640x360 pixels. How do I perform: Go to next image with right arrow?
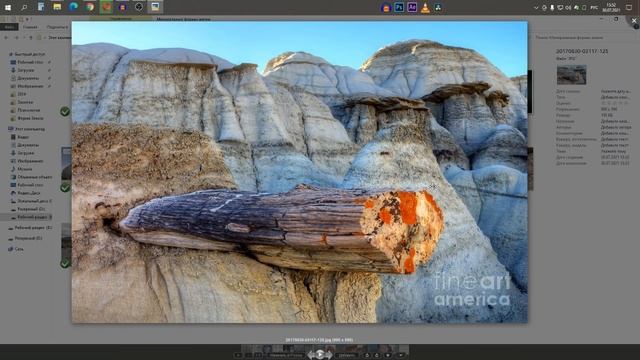point(329,355)
